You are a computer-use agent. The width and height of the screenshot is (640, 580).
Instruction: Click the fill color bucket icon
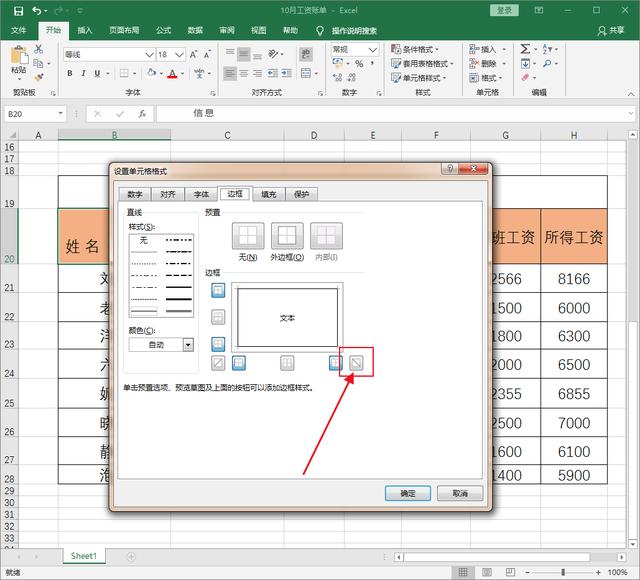pyautogui.click(x=152, y=73)
